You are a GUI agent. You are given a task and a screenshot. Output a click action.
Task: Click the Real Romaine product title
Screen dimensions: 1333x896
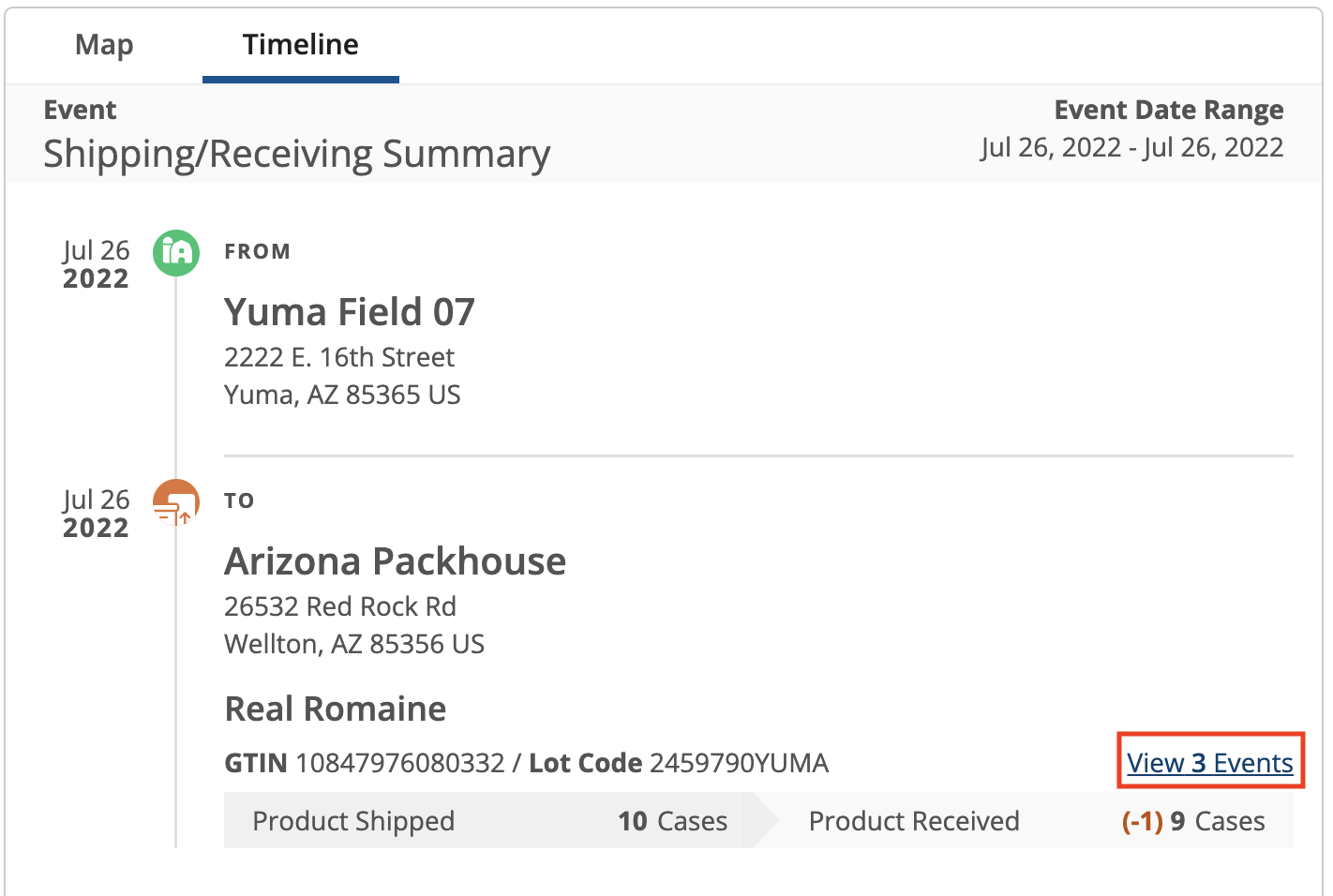(336, 709)
